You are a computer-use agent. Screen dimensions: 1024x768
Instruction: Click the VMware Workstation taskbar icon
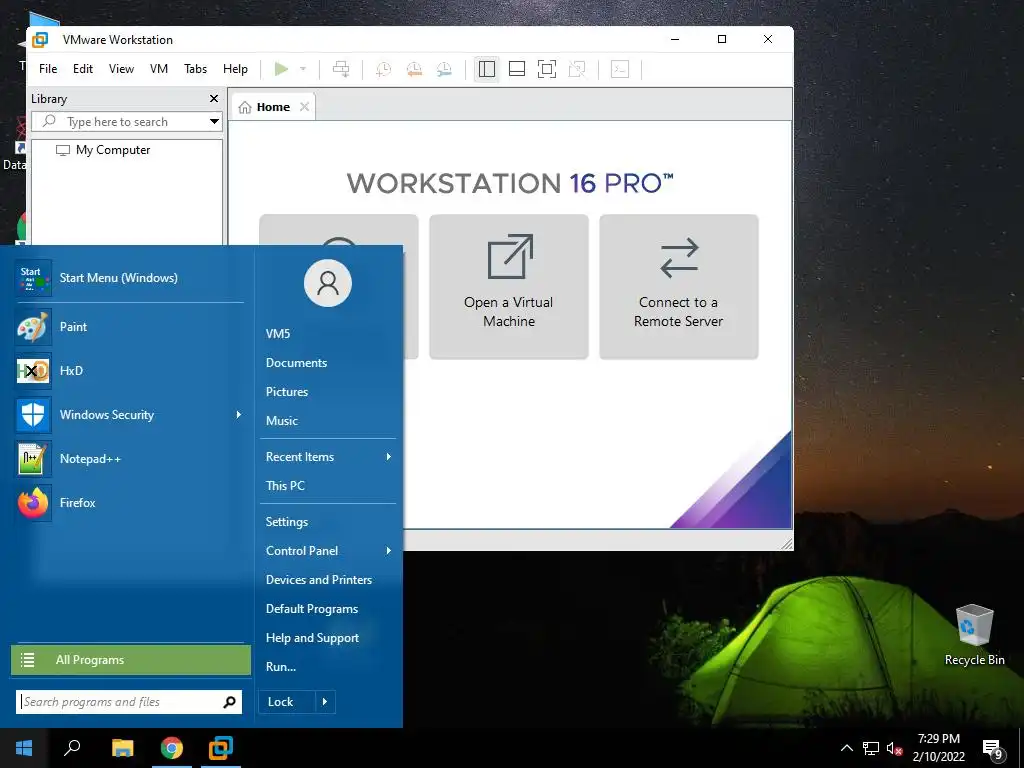tap(221, 748)
